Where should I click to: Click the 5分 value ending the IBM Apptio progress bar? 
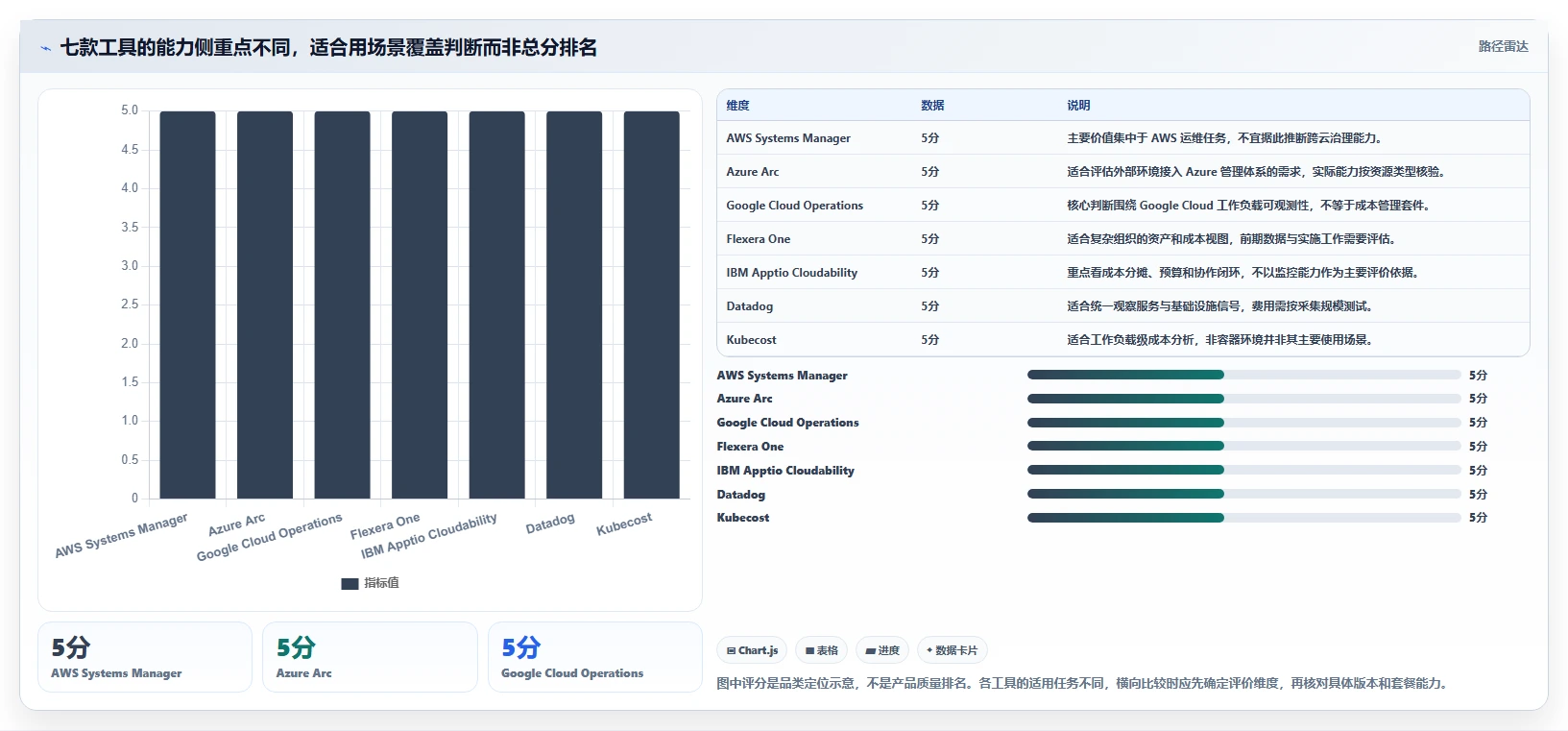coord(1478,471)
